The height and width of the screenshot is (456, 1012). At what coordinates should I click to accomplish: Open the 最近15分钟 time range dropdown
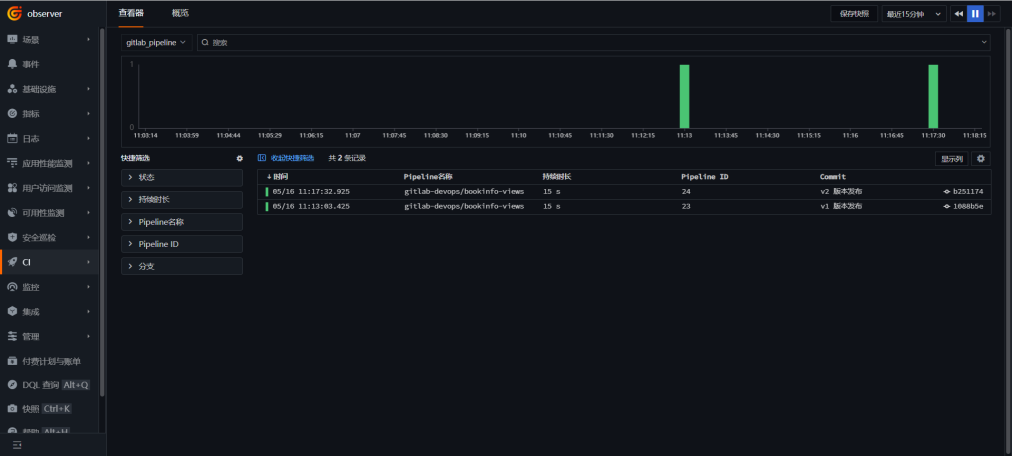point(914,14)
